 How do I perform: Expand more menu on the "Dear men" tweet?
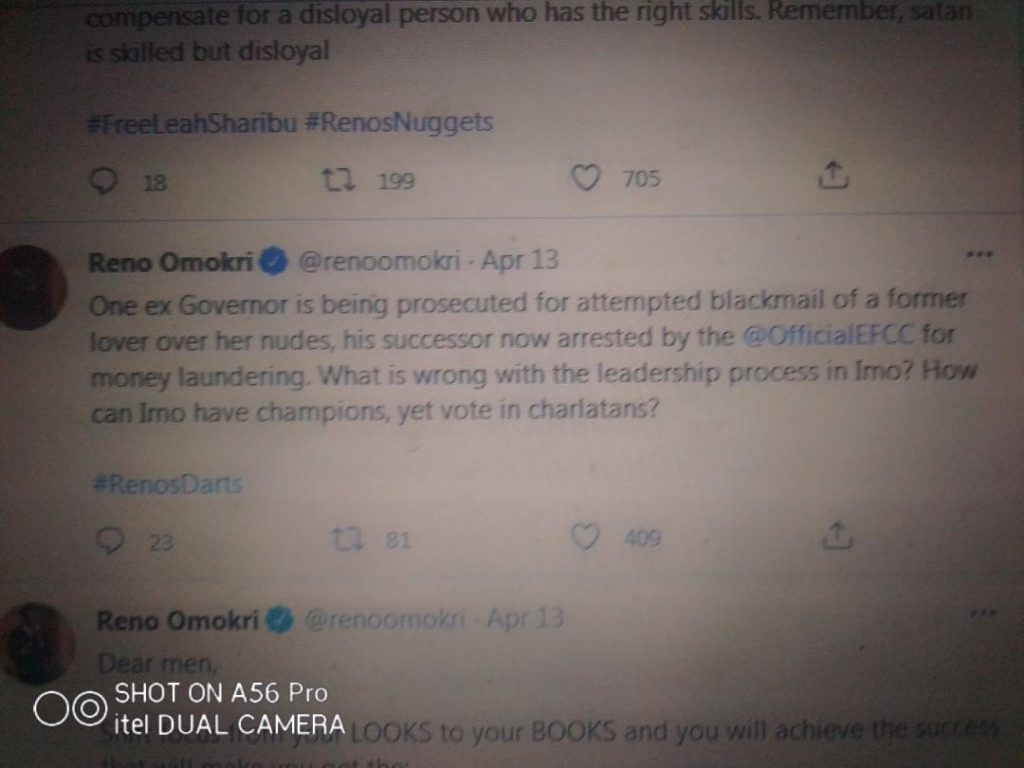(x=983, y=611)
